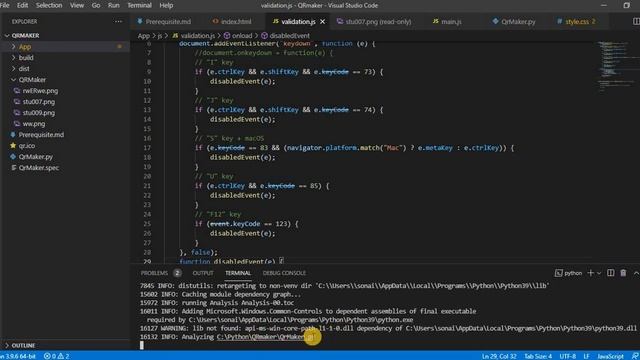Screen dimensions: 640x360
Task: Open errors and warnings status indicator
Action: [x=56, y=356]
